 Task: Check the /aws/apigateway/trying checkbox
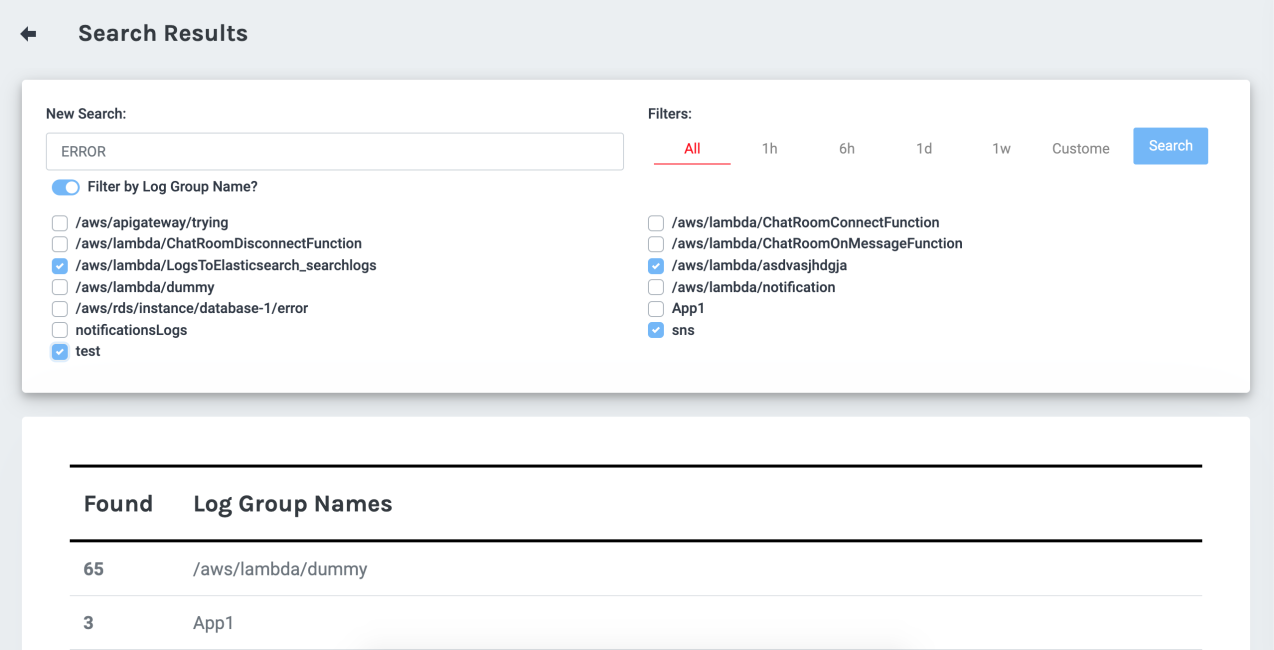click(x=60, y=223)
